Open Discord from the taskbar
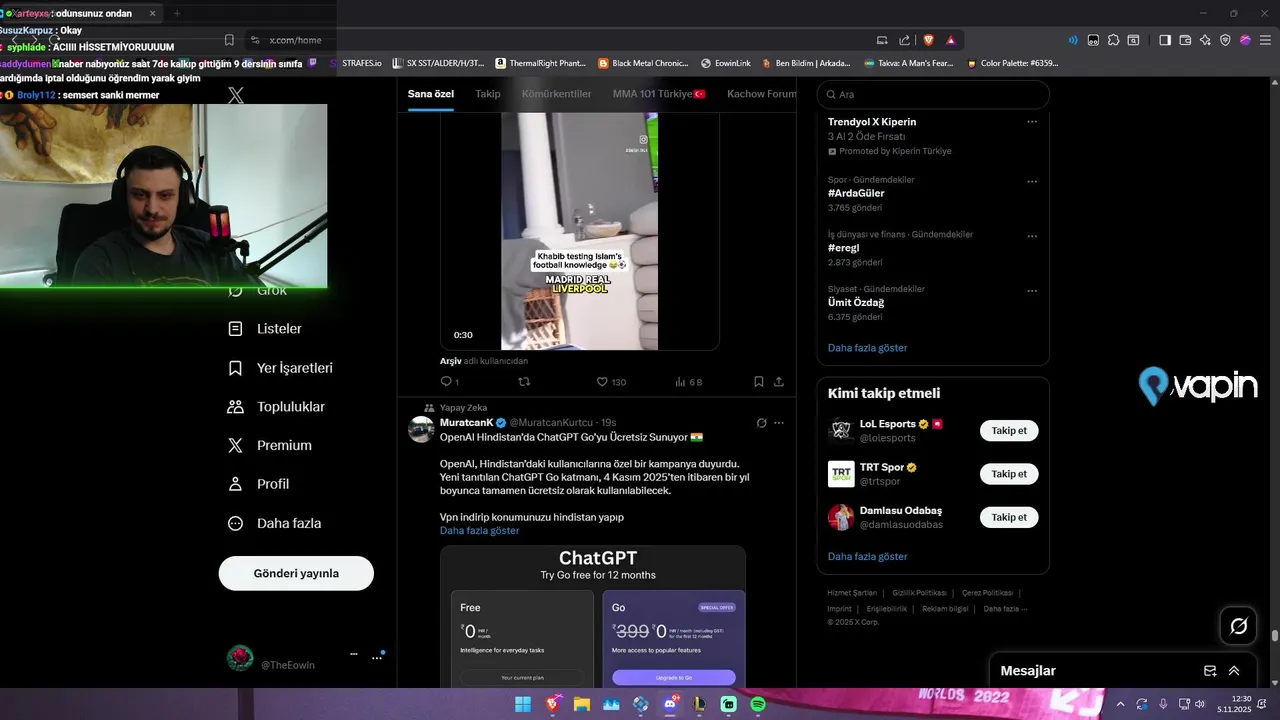Screen dimensions: 1280x720 coord(670,704)
